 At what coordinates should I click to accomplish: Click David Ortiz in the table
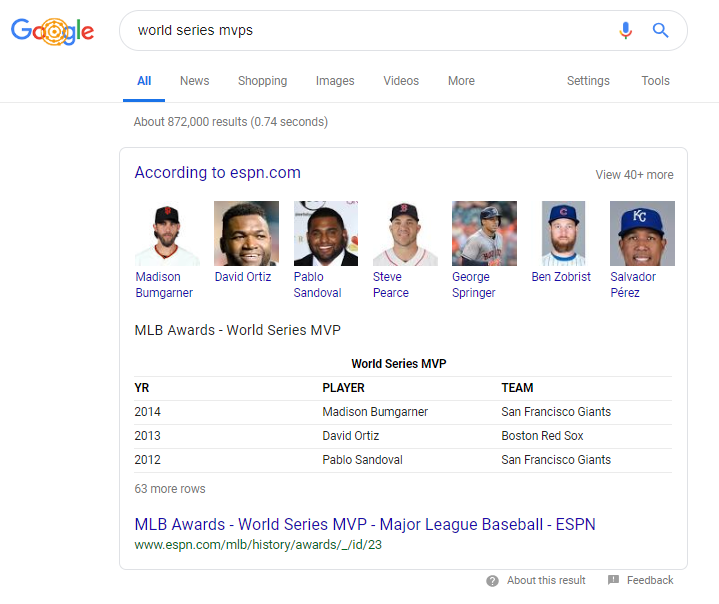pyautogui.click(x=351, y=436)
